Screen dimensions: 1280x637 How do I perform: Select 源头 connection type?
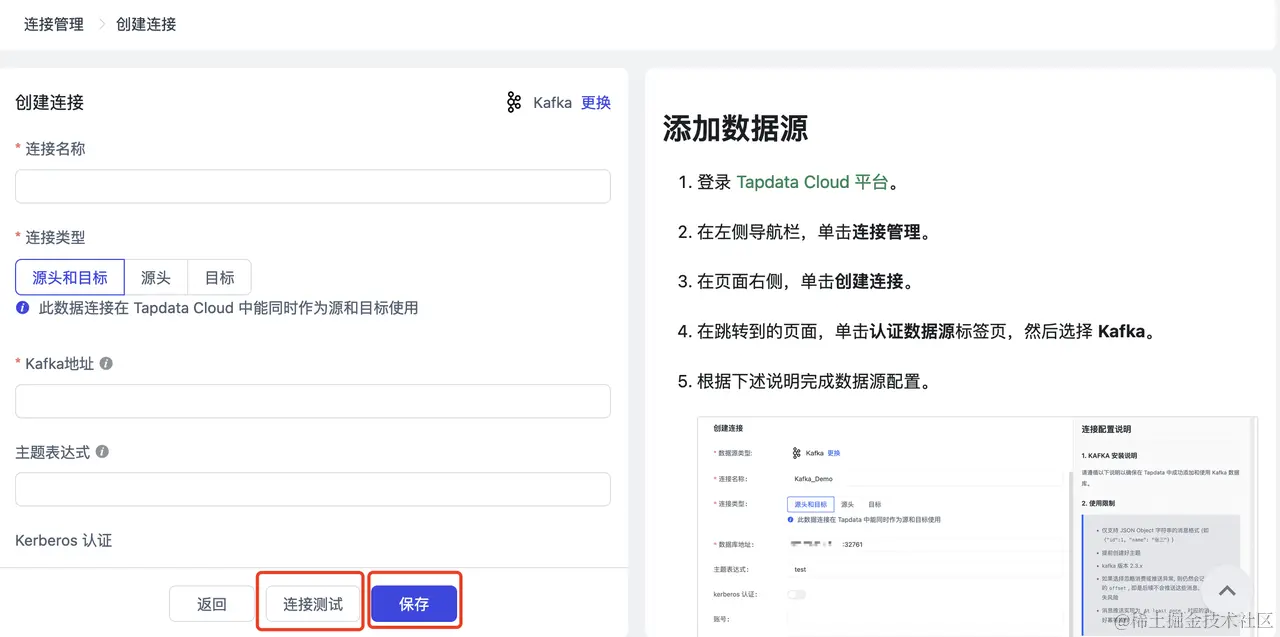point(155,277)
